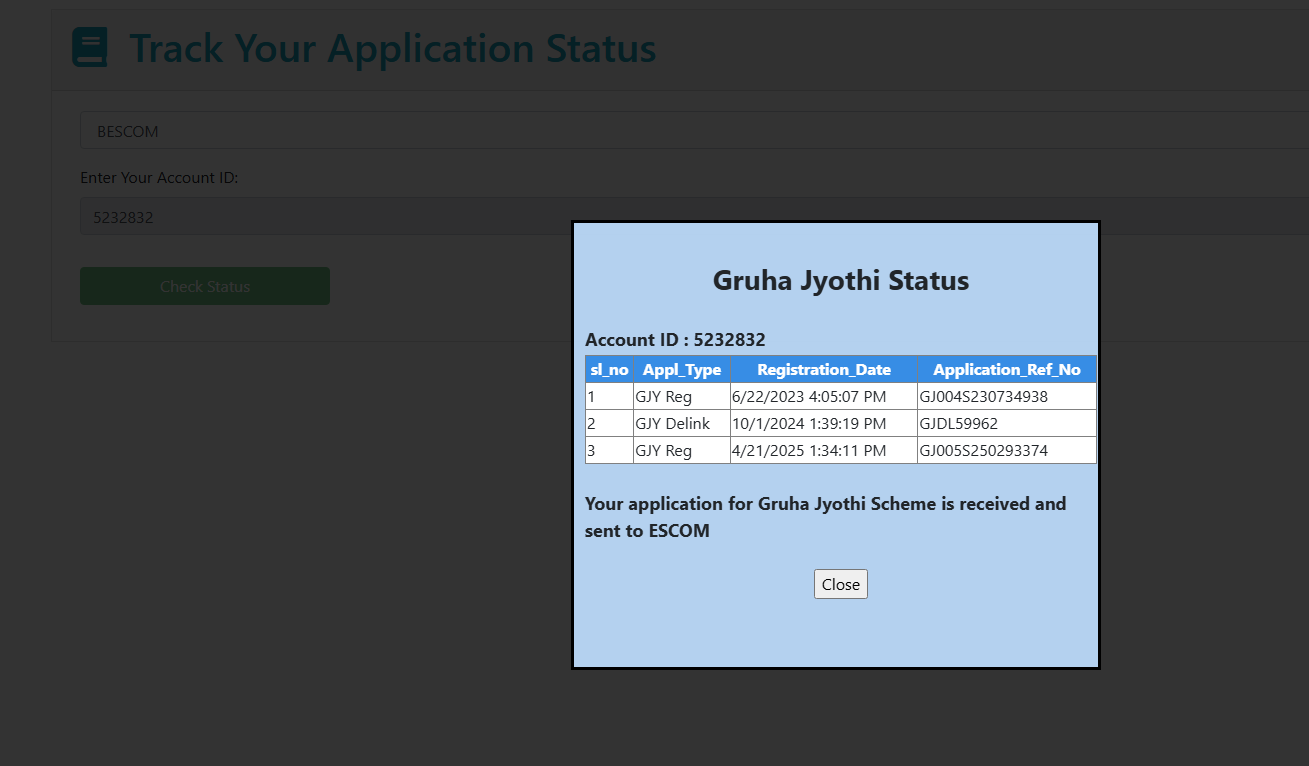This screenshot has height=766, width=1309.
Task: Click the Account ID : 5232832 label
Action: coord(675,339)
